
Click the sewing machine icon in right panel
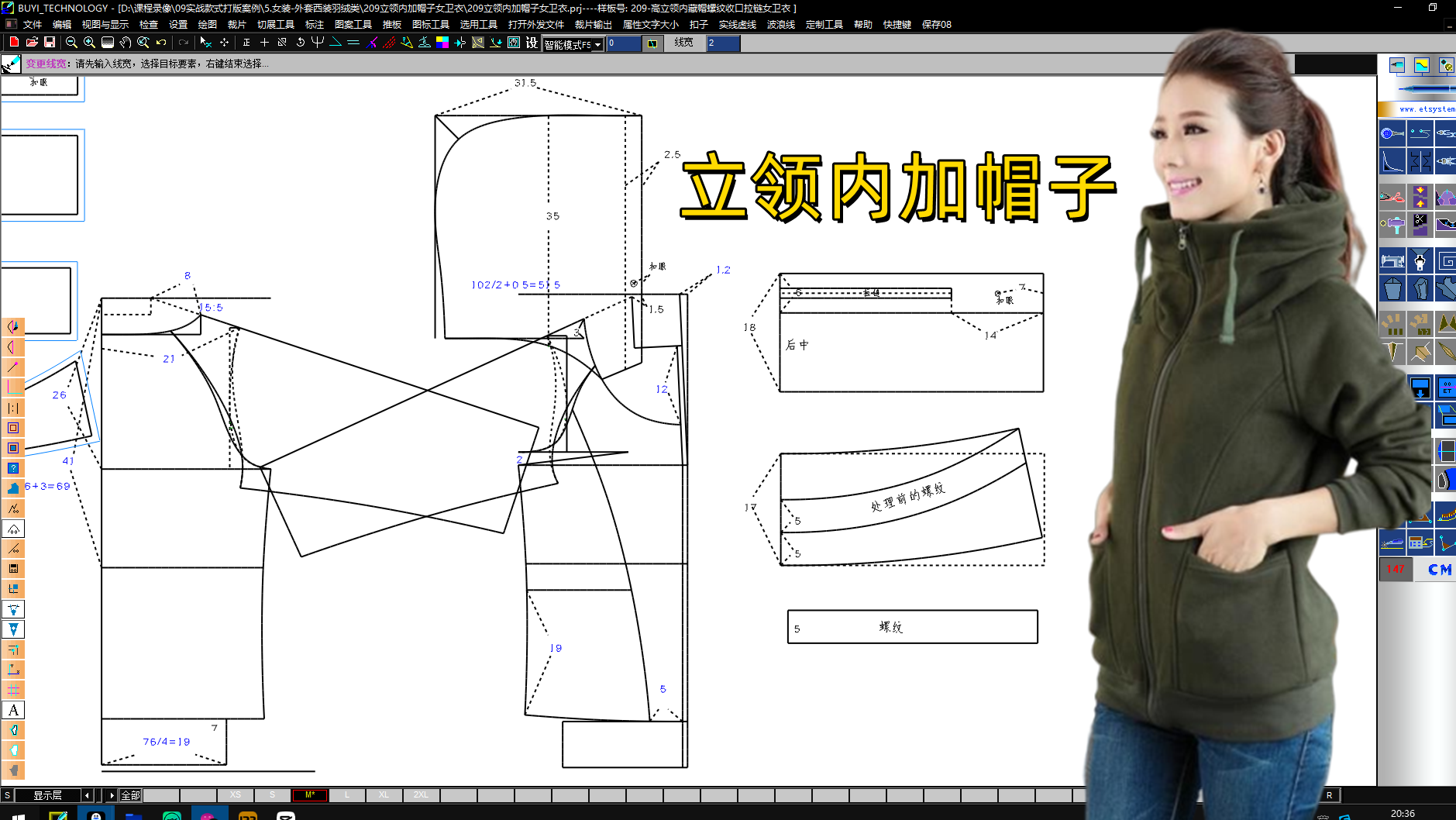[x=1392, y=261]
